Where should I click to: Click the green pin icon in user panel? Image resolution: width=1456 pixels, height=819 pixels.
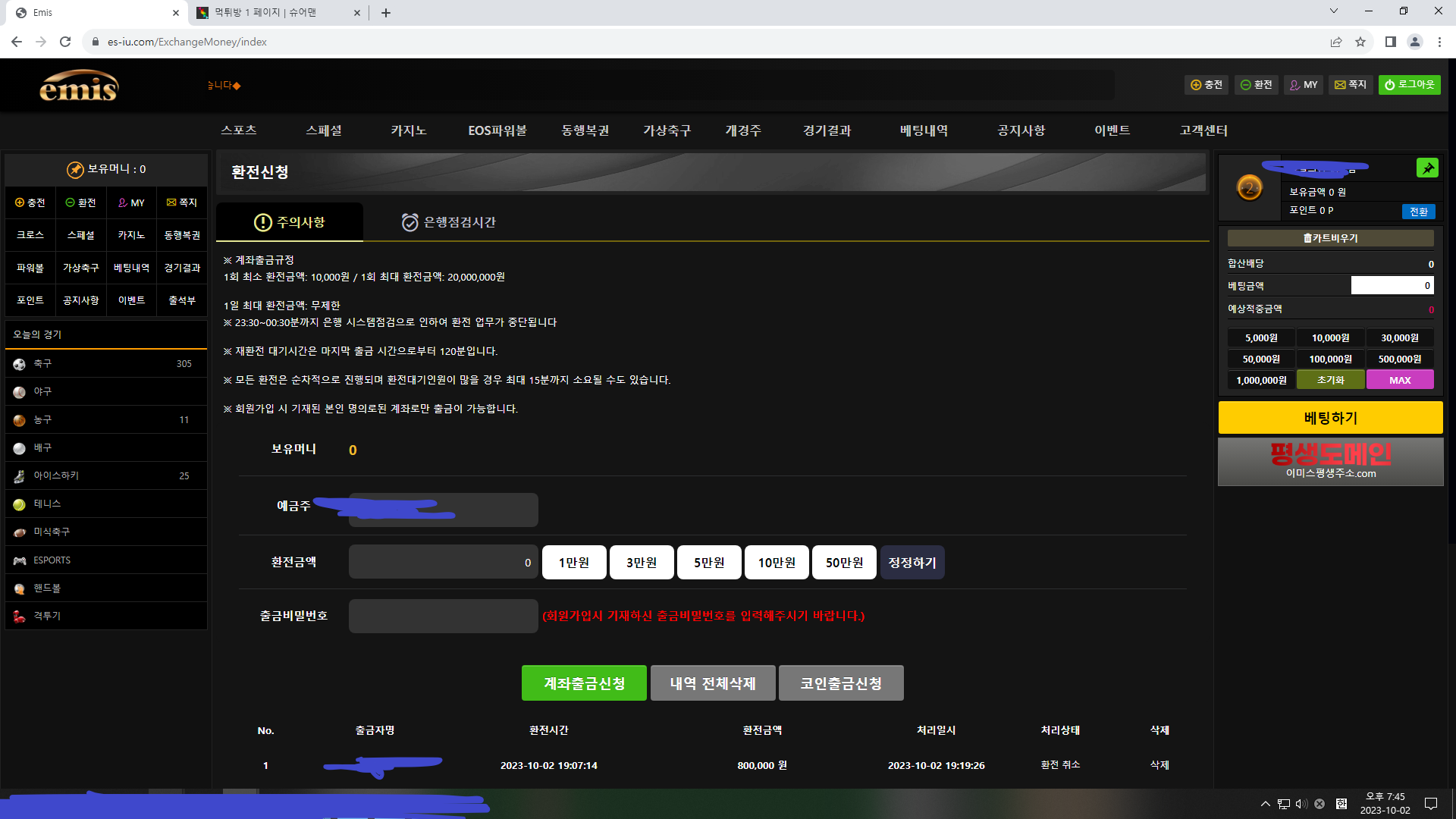pos(1427,168)
